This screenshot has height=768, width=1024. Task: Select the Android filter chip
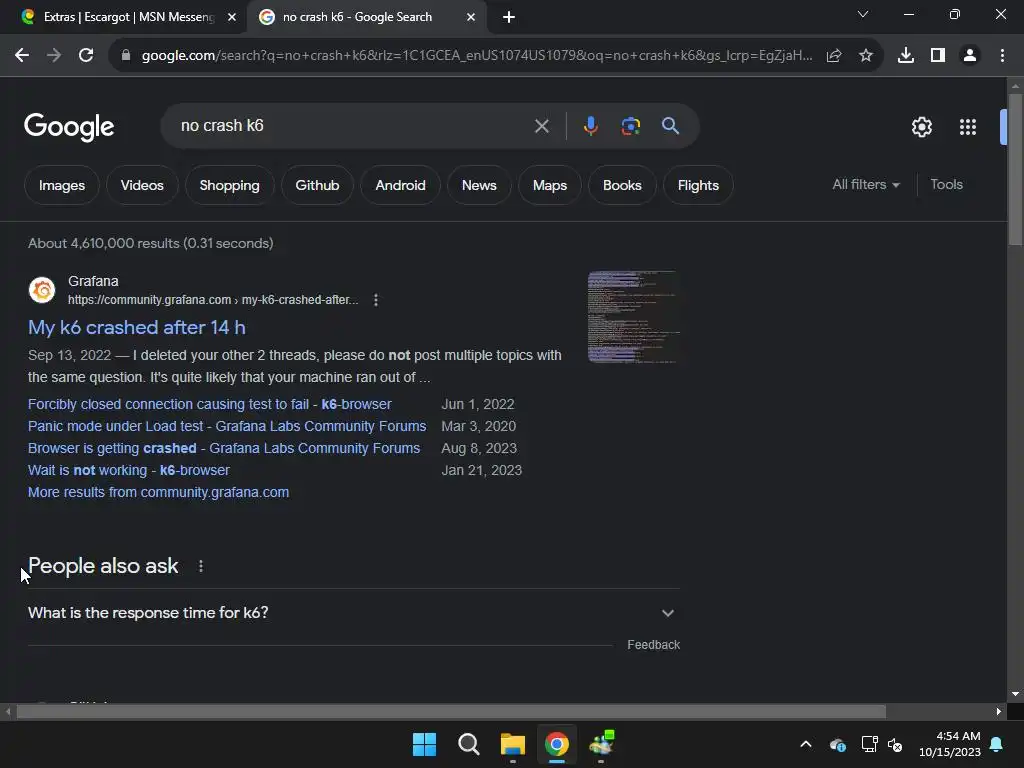coord(400,185)
